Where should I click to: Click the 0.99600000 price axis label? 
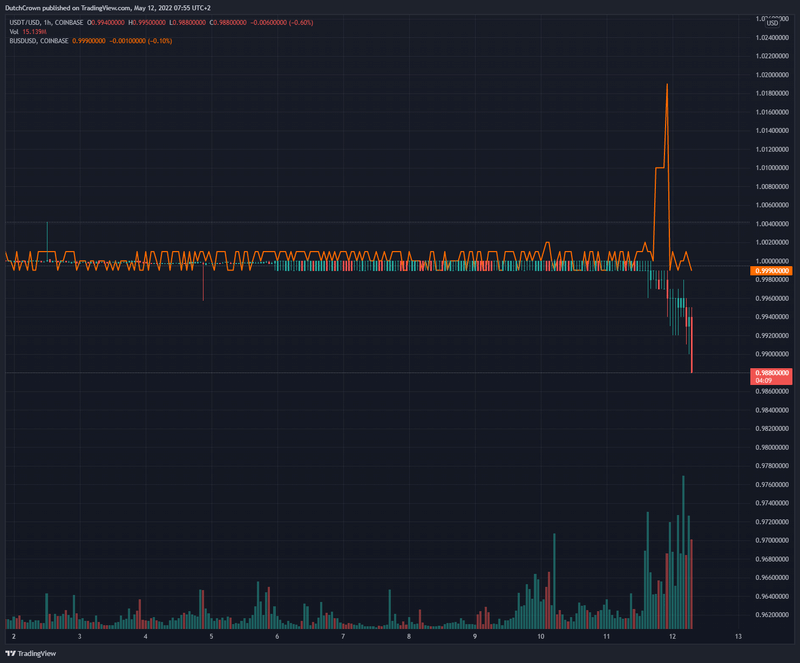click(772, 299)
